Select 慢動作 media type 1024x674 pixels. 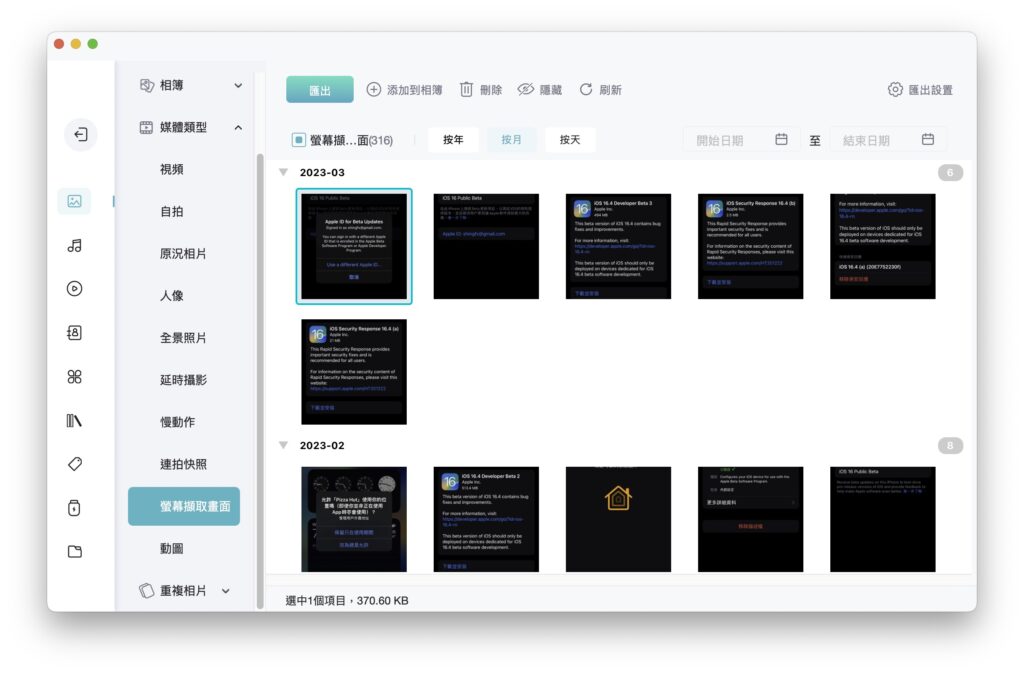click(x=178, y=423)
